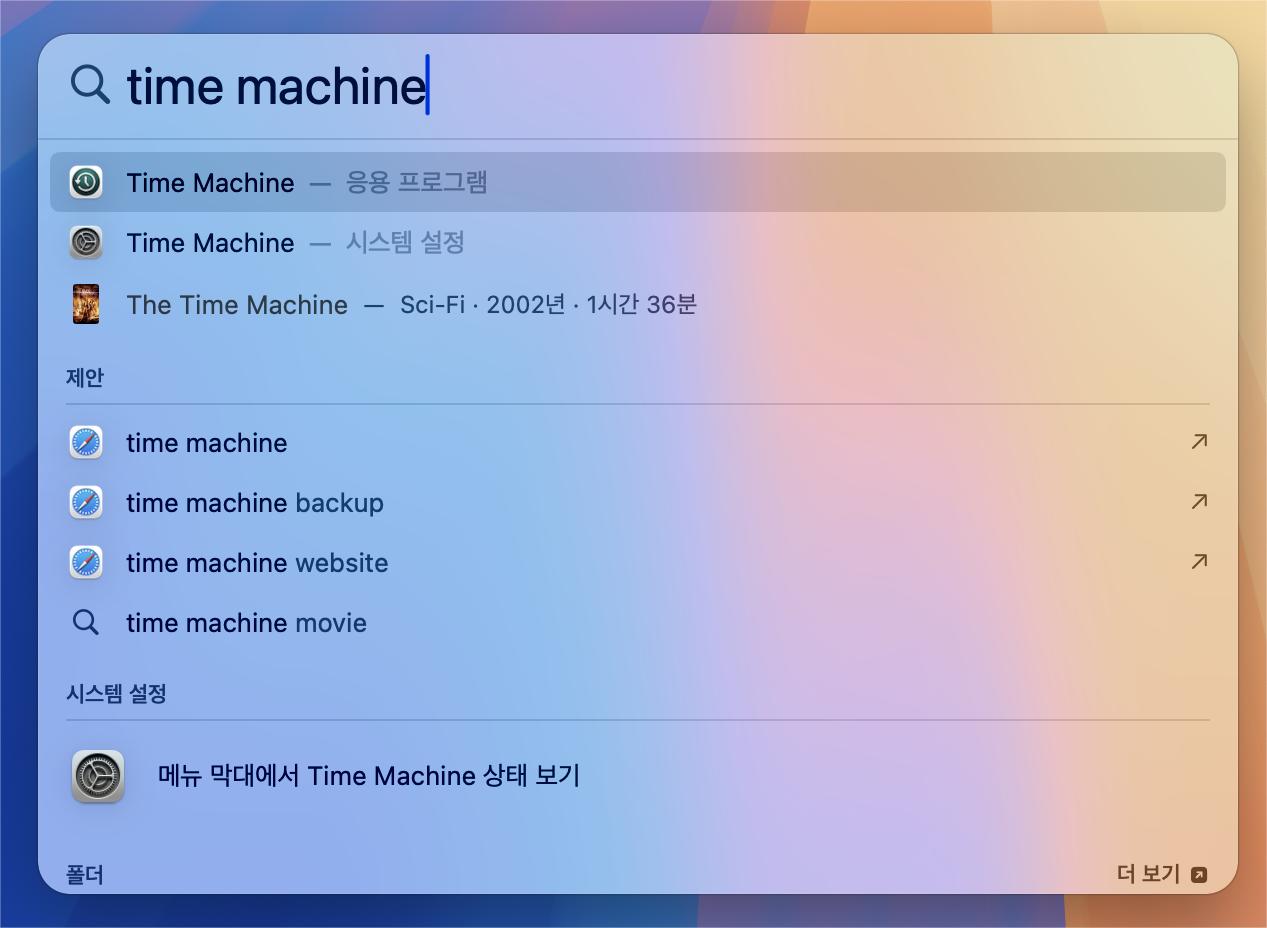Click the Time Machine application icon

(86, 182)
